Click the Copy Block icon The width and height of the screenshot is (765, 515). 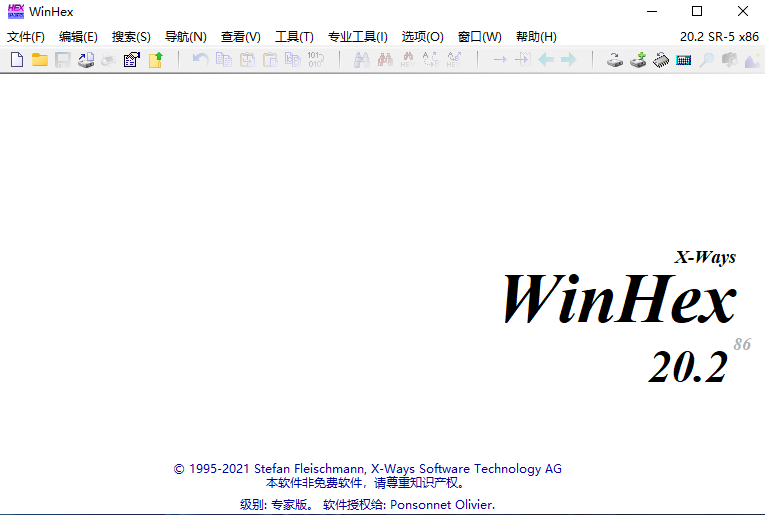pyautogui.click(x=224, y=59)
